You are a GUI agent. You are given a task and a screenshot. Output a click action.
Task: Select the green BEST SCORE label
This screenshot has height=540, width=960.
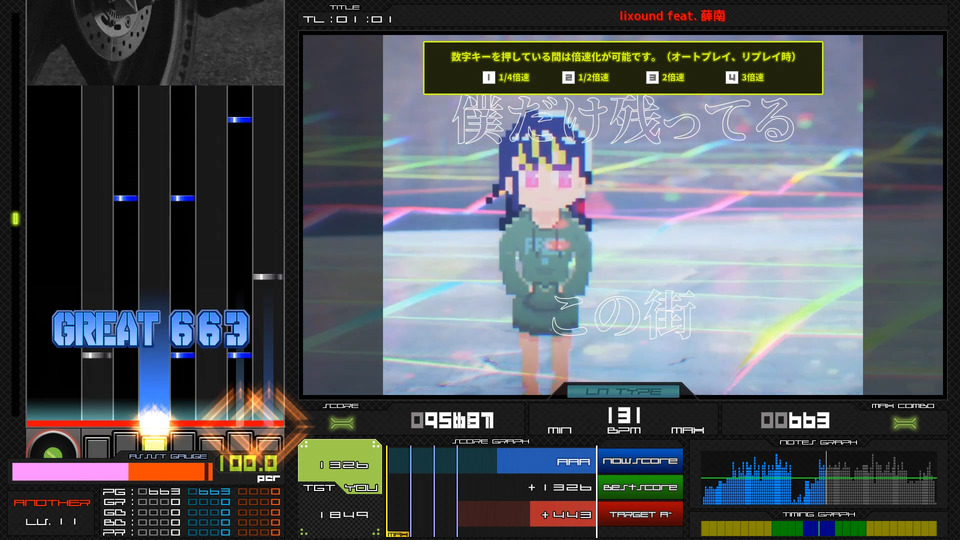click(x=640, y=487)
